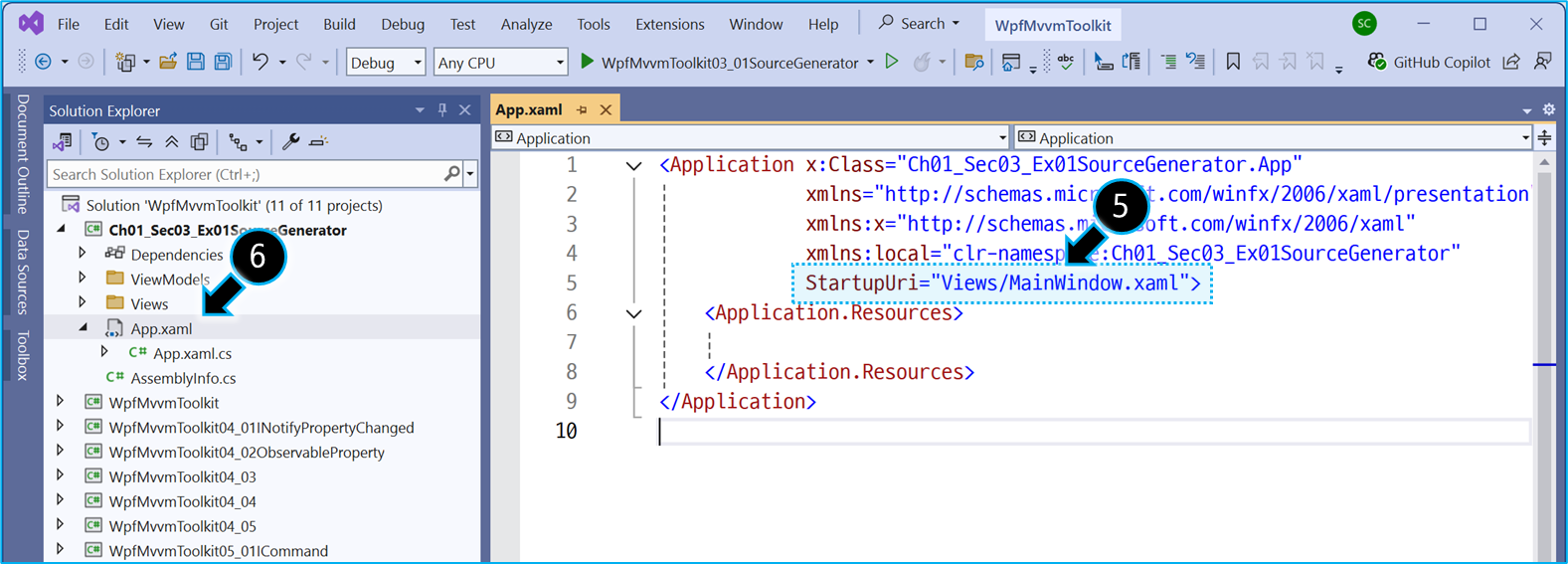Expand the WpfMvvmToolkit04_03 project
The image size is (1568, 564).
pos(61,475)
